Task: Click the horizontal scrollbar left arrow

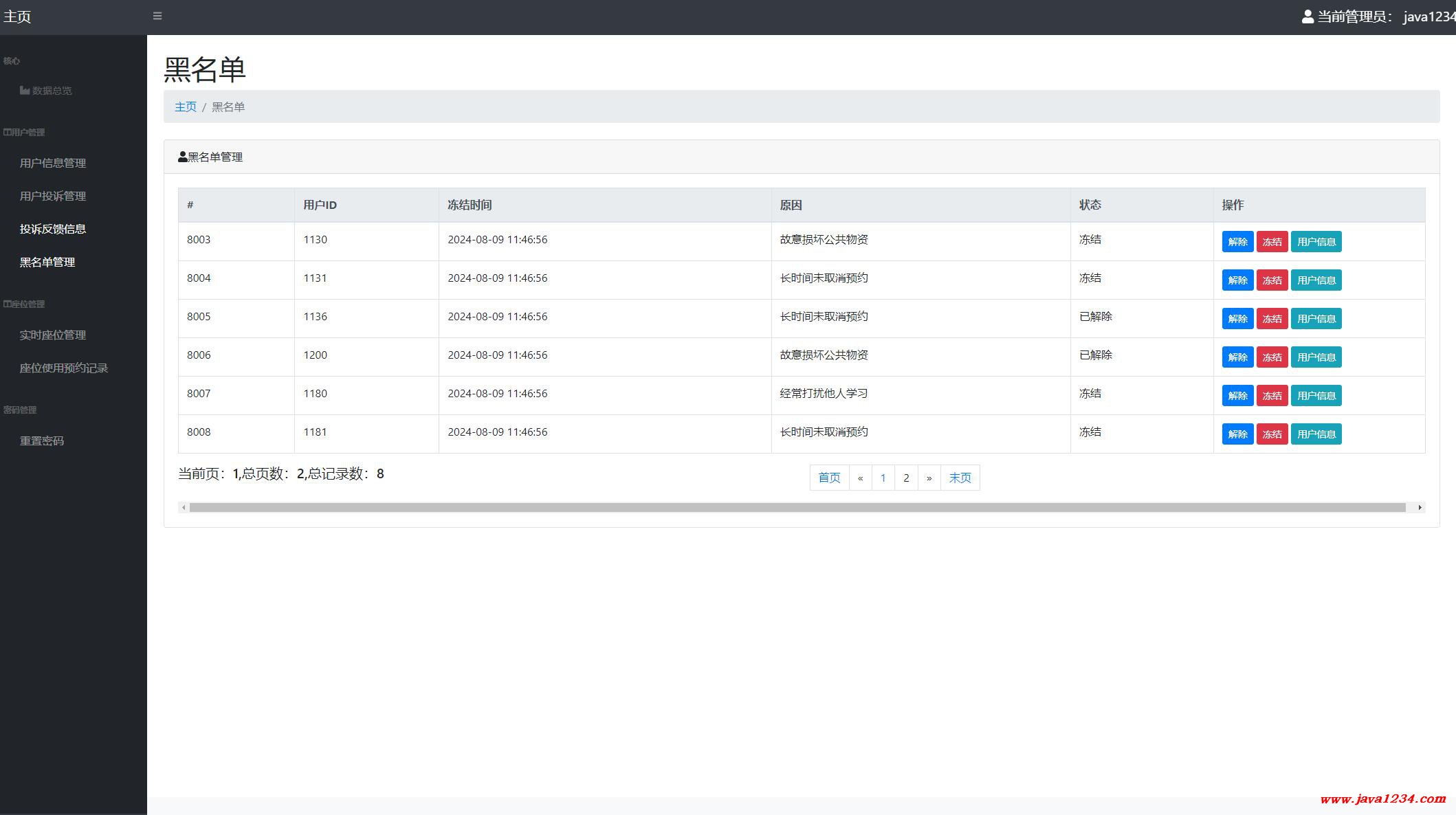Action: pyautogui.click(x=184, y=507)
